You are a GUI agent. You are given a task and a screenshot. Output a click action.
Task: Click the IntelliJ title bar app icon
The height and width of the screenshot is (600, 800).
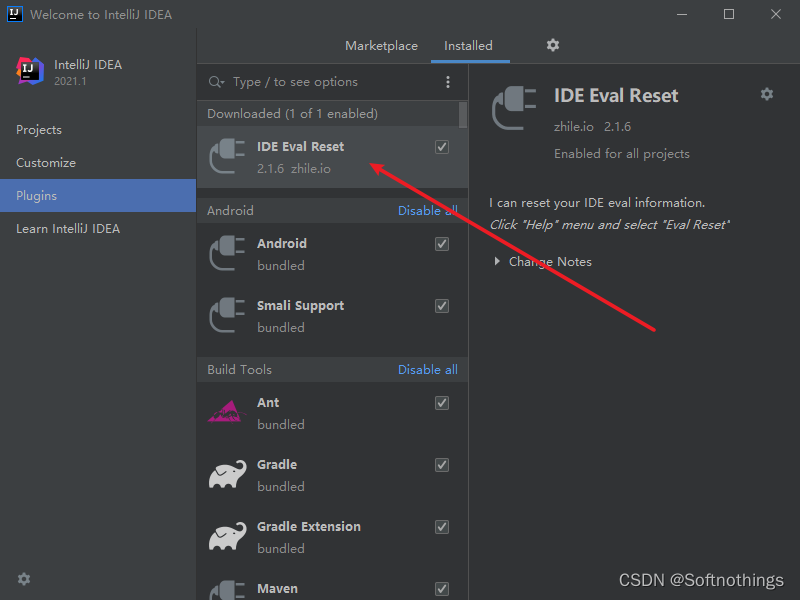pyautogui.click(x=15, y=14)
